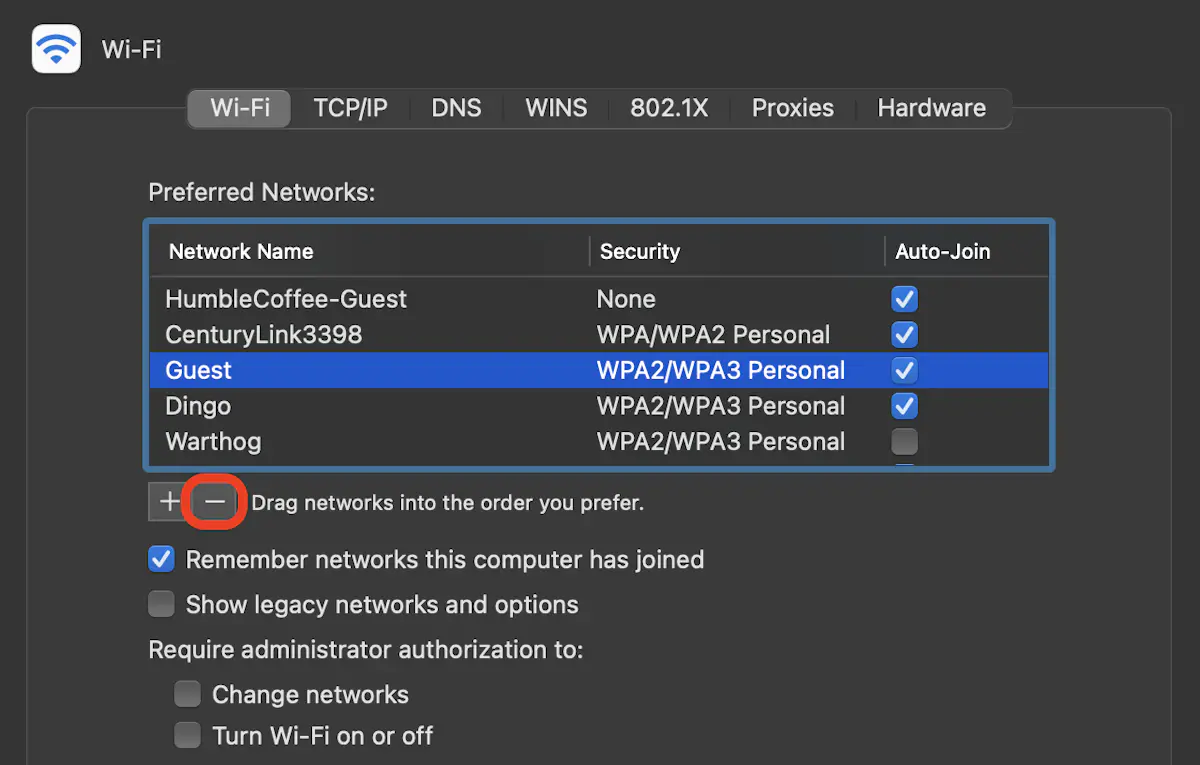The width and height of the screenshot is (1200, 765).
Task: Switch to the TCP/IP tab
Action: [350, 108]
